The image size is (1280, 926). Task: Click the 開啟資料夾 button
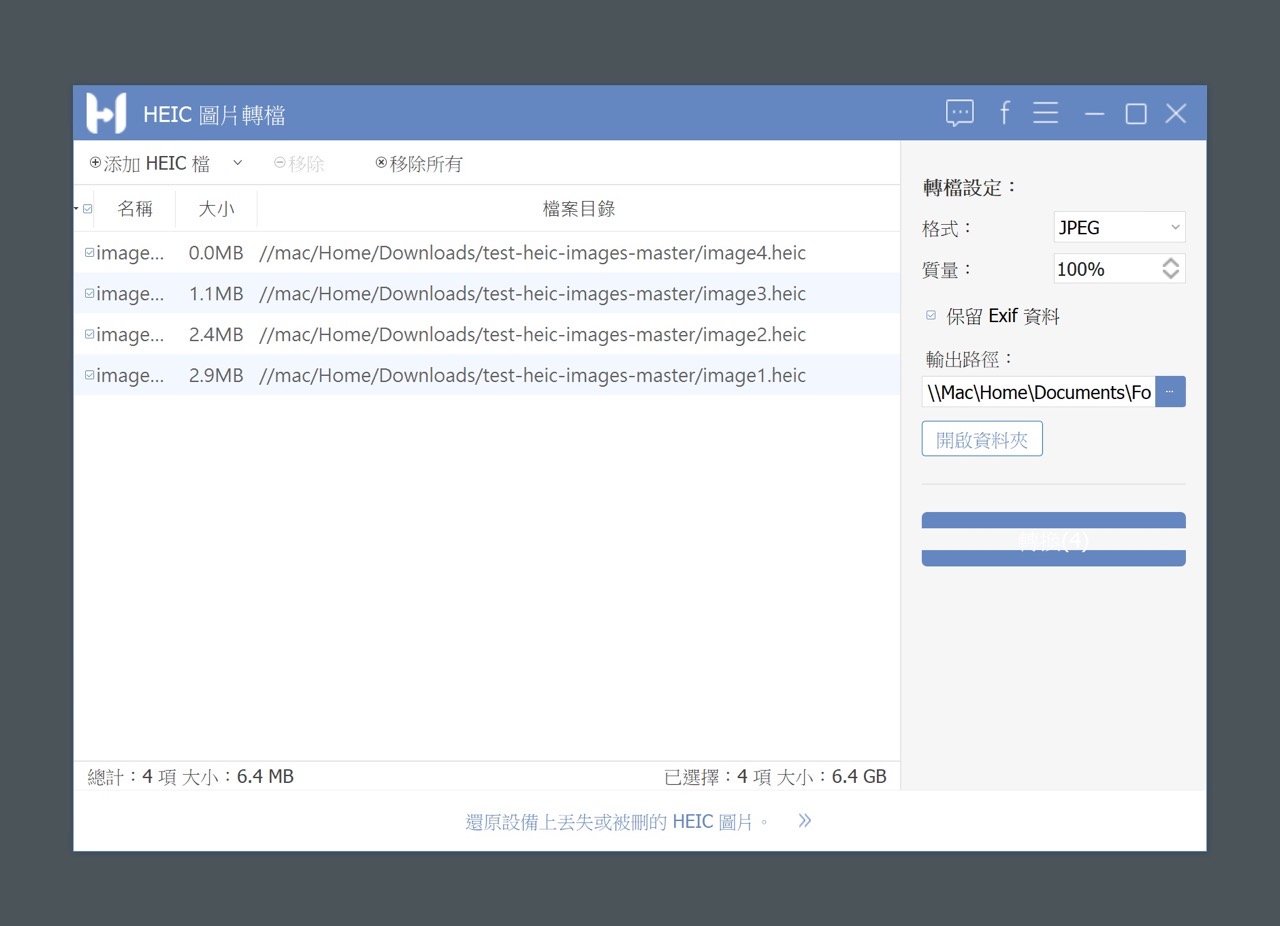(982, 439)
